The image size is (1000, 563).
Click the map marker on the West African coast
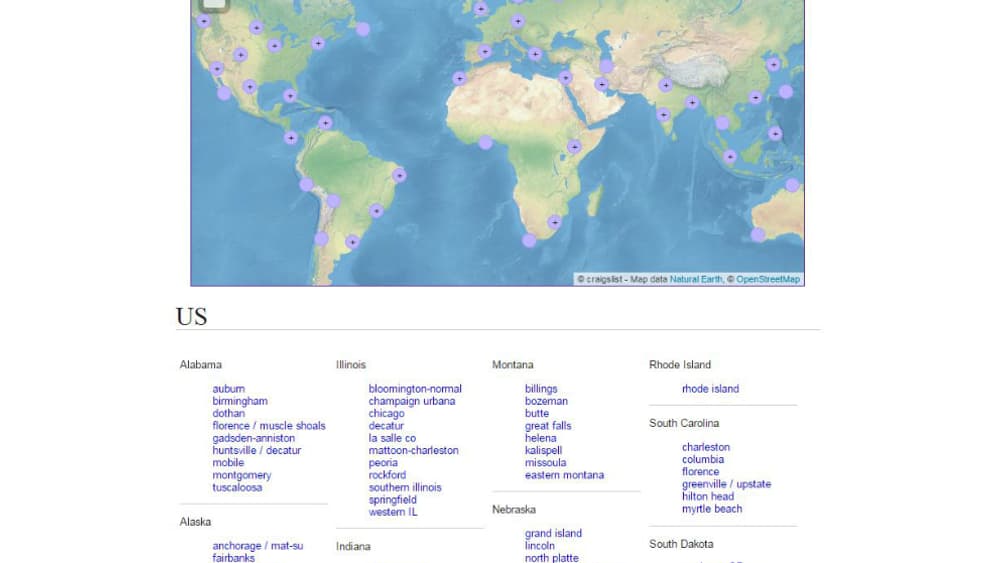click(x=485, y=142)
